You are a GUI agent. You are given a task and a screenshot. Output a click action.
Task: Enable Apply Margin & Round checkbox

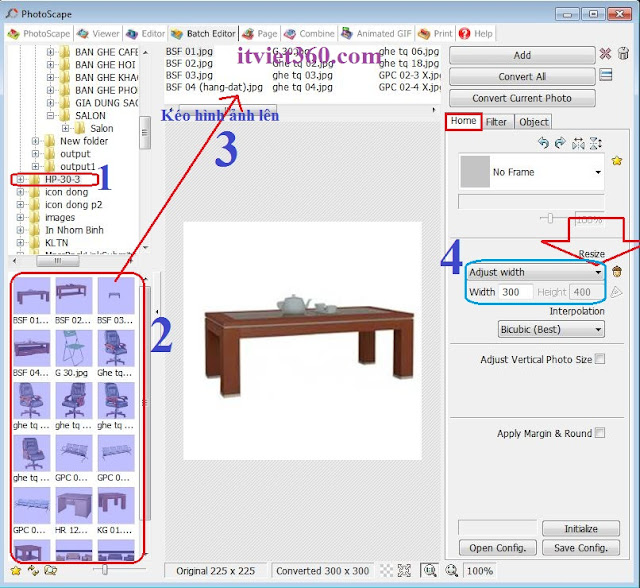tap(600, 433)
